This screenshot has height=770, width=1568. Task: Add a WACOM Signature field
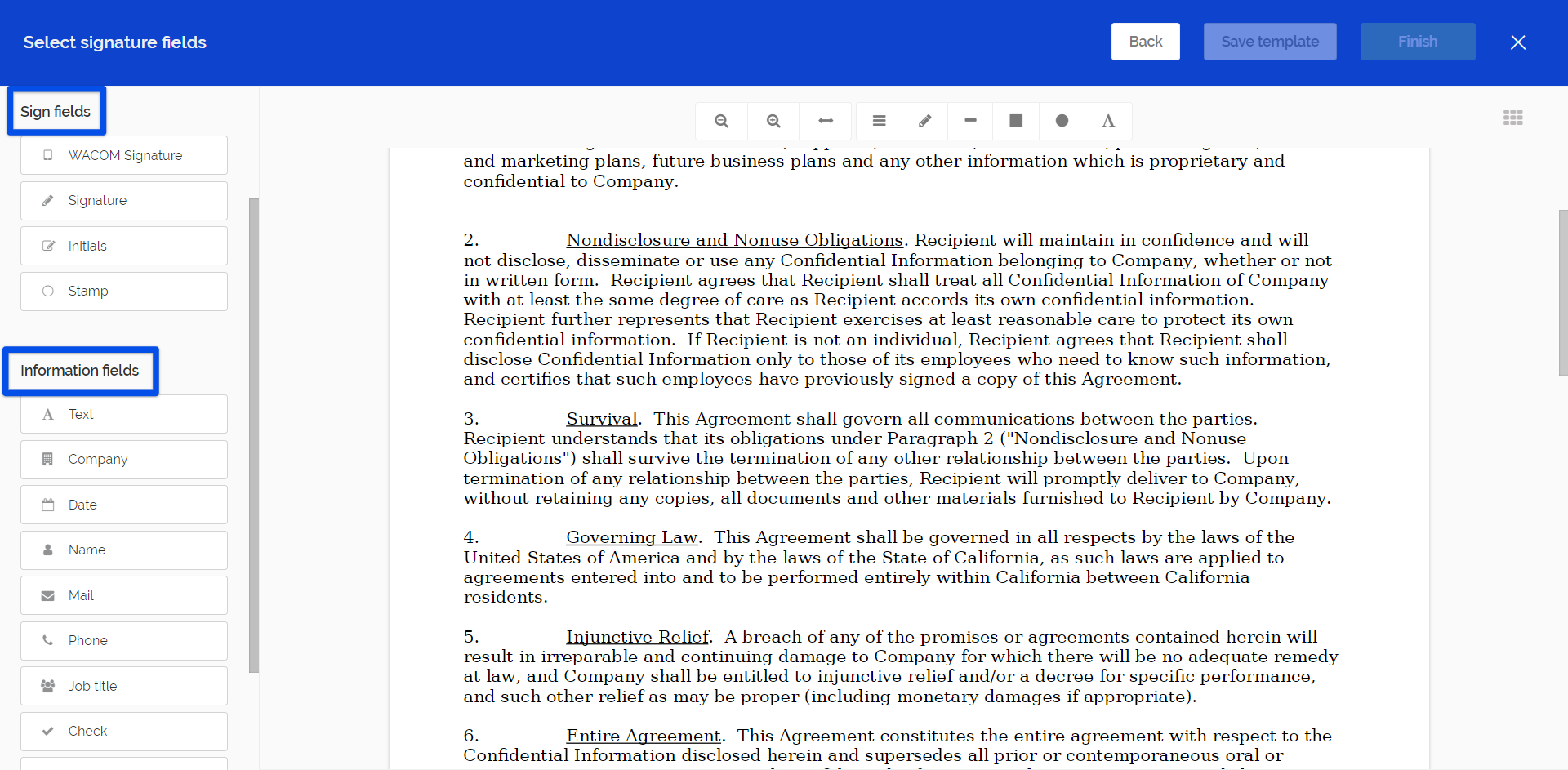[124, 155]
